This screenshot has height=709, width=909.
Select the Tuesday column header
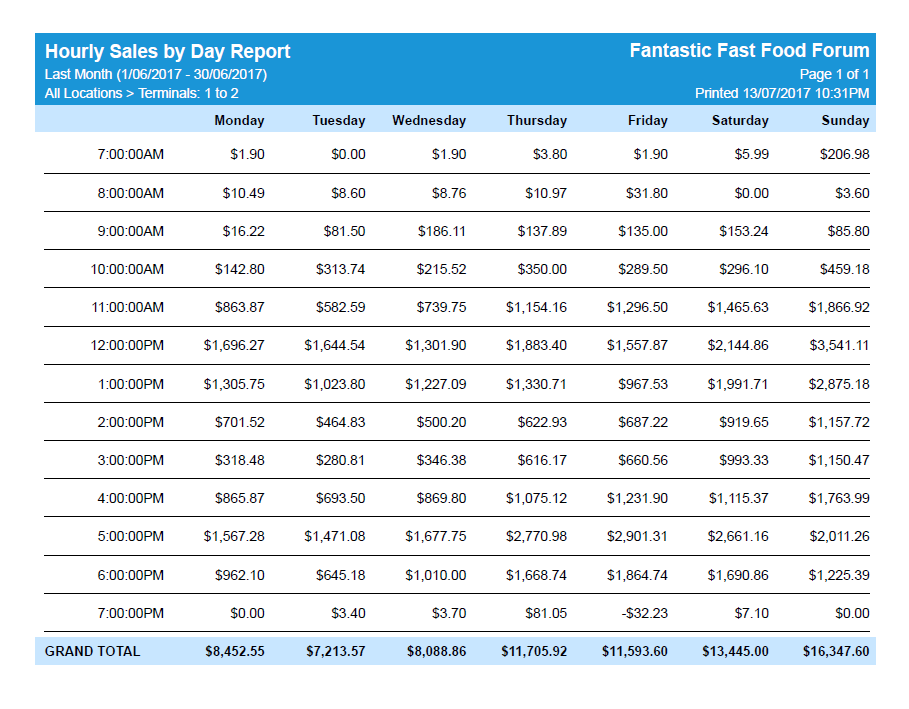(x=338, y=121)
